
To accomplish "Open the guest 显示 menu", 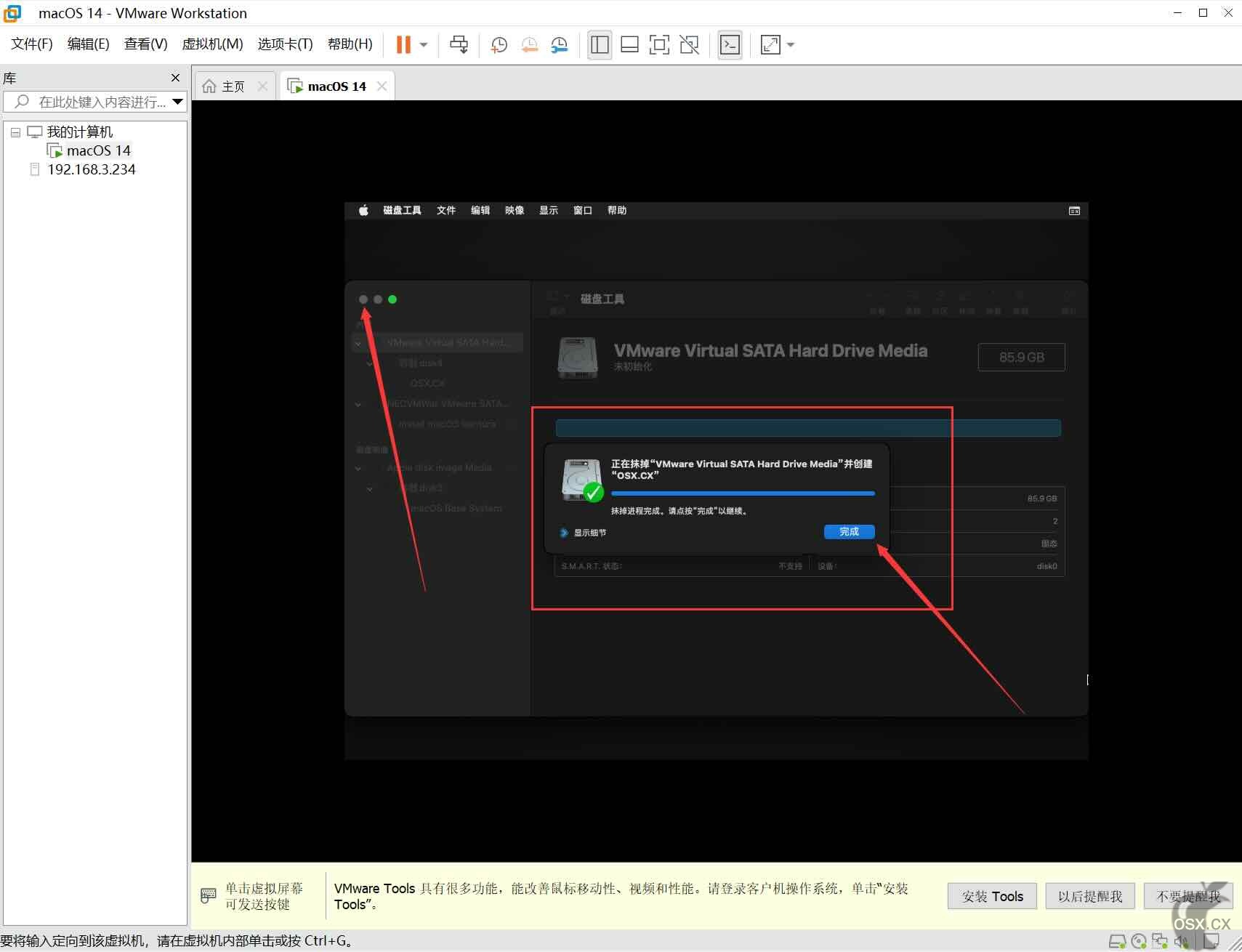I will point(549,210).
